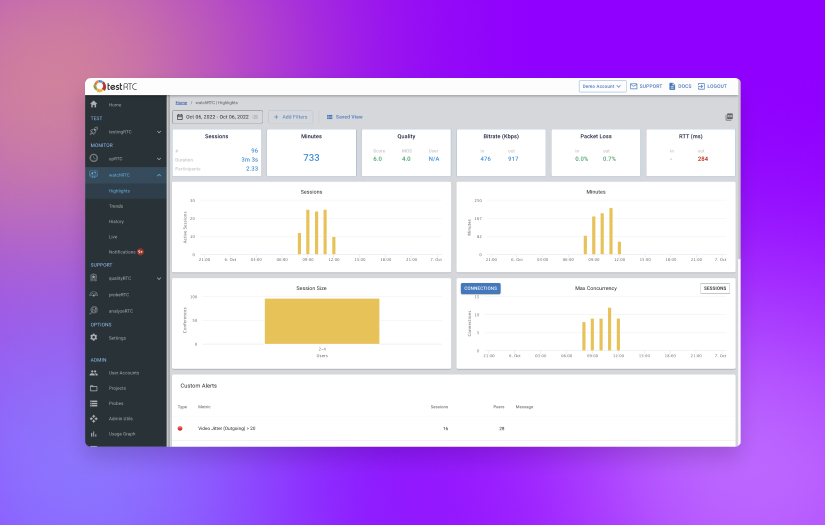Open the date range picker Oct 06, 2022

pyautogui.click(x=217, y=117)
